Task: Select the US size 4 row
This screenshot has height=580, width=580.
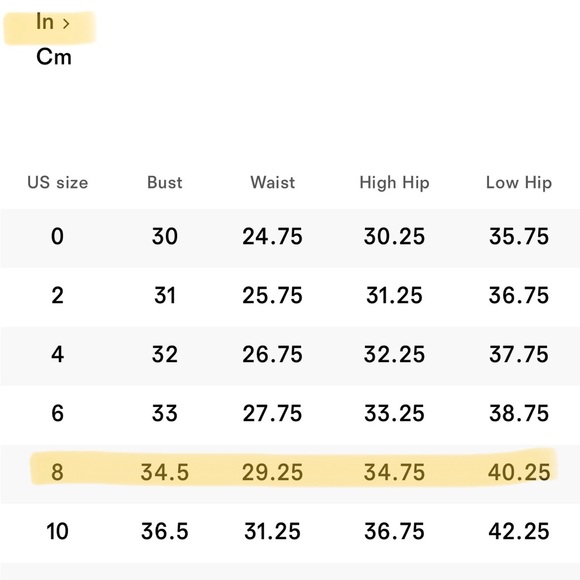Action: pyautogui.click(x=290, y=356)
